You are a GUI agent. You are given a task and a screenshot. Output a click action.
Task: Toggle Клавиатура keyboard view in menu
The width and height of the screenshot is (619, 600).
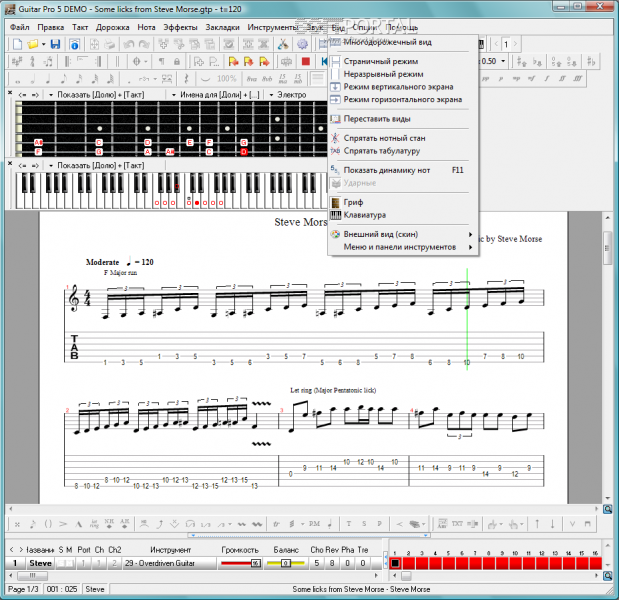pos(364,215)
